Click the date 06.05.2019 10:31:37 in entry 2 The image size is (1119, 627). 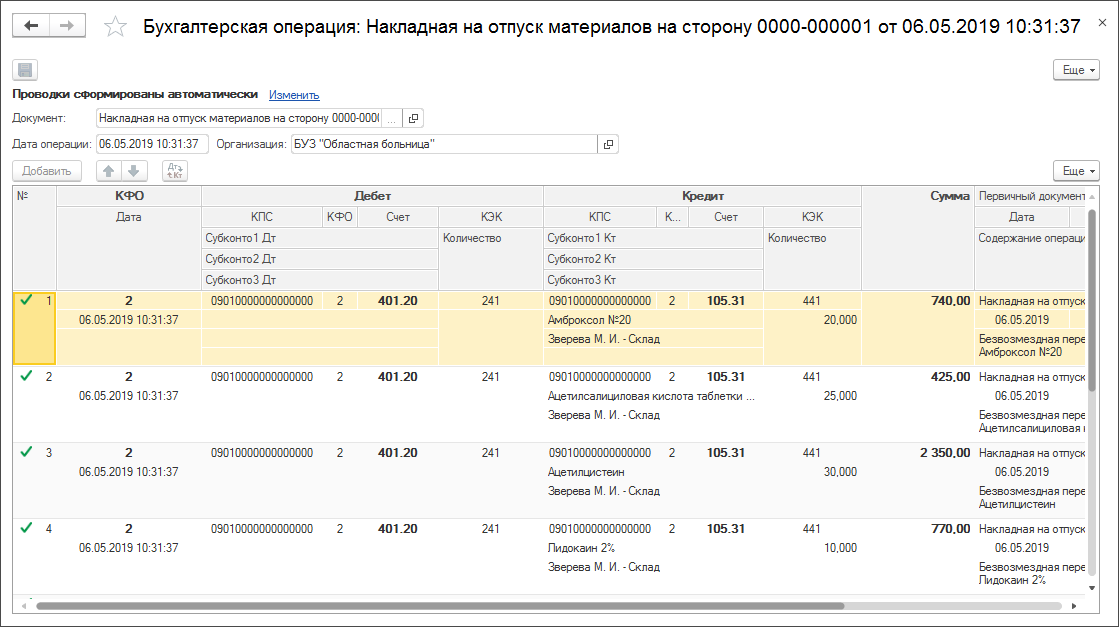coord(128,396)
